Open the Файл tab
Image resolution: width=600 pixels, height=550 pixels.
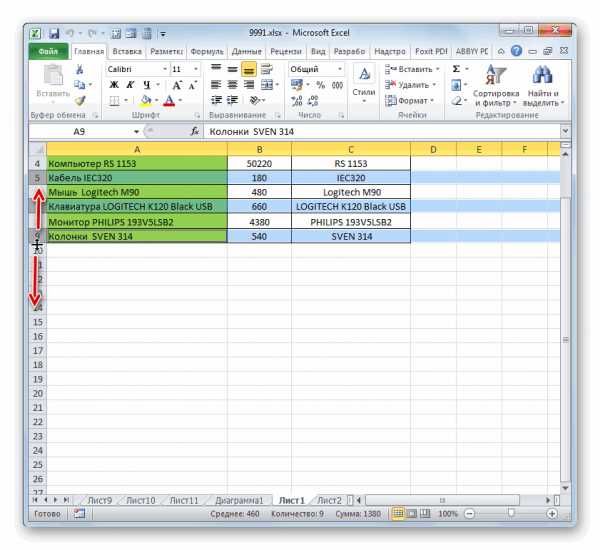pos(48,51)
